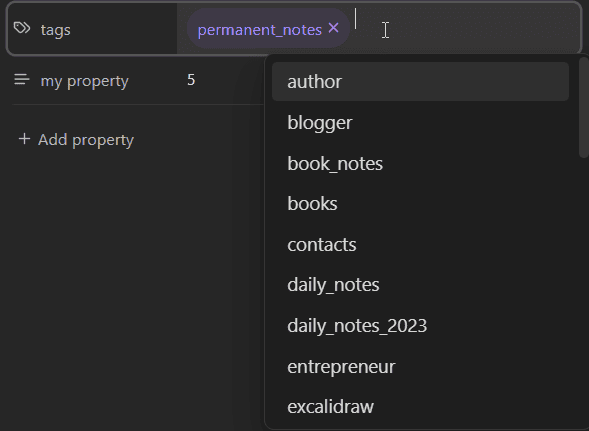Click the text icon beside my property
The height and width of the screenshot is (431, 589).
point(22,79)
